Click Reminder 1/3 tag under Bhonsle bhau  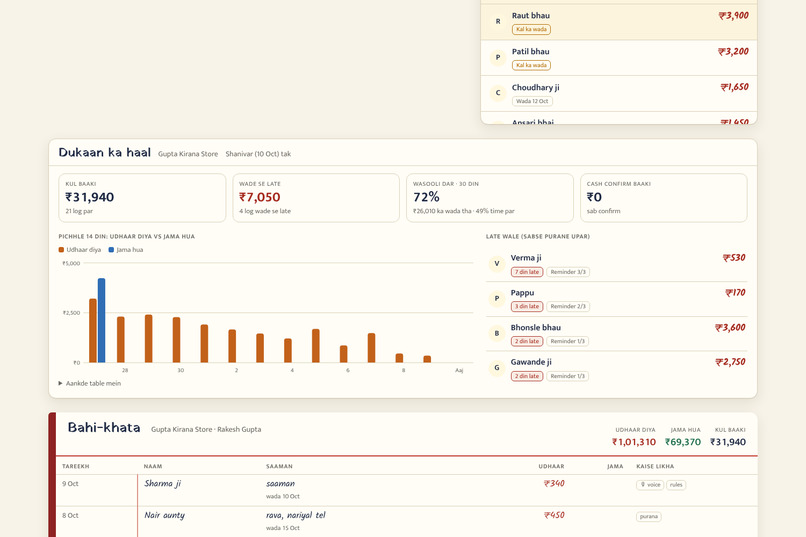[x=567, y=341]
